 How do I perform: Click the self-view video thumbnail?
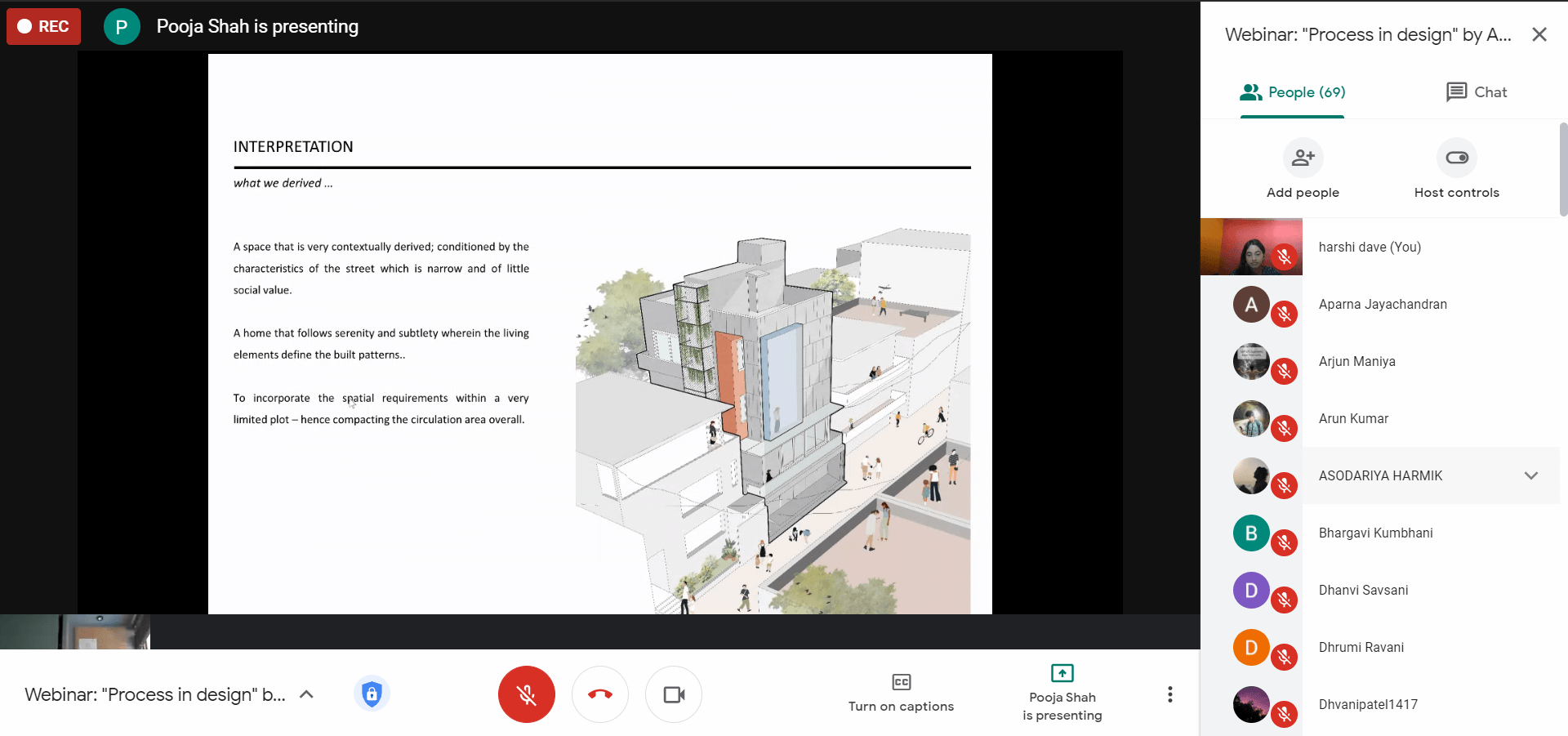pyautogui.click(x=75, y=631)
